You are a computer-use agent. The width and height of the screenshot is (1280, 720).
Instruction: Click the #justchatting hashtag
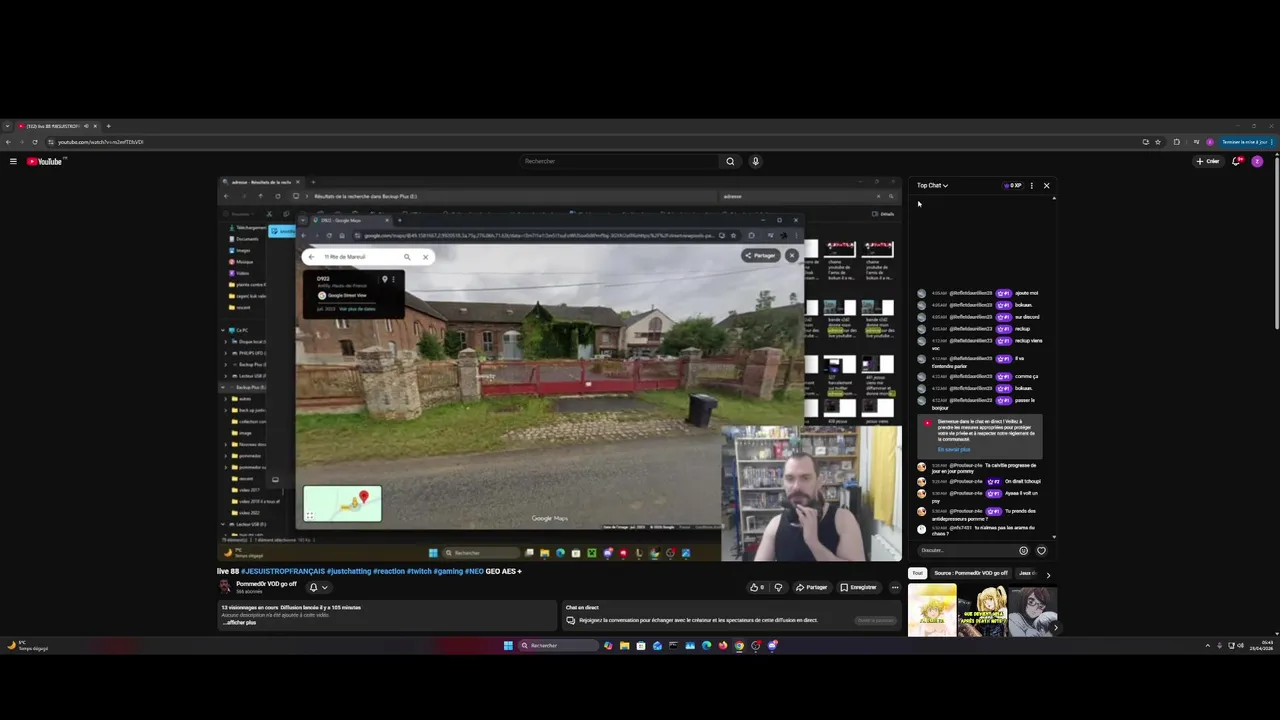tap(348, 571)
